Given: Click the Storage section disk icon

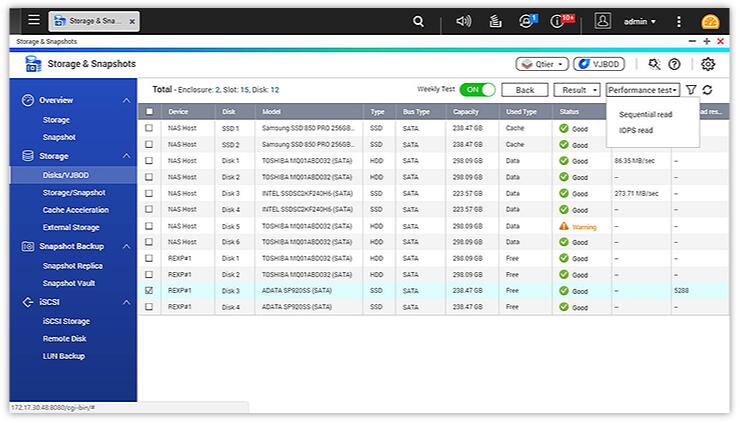Looking at the screenshot, I should click(28, 156).
